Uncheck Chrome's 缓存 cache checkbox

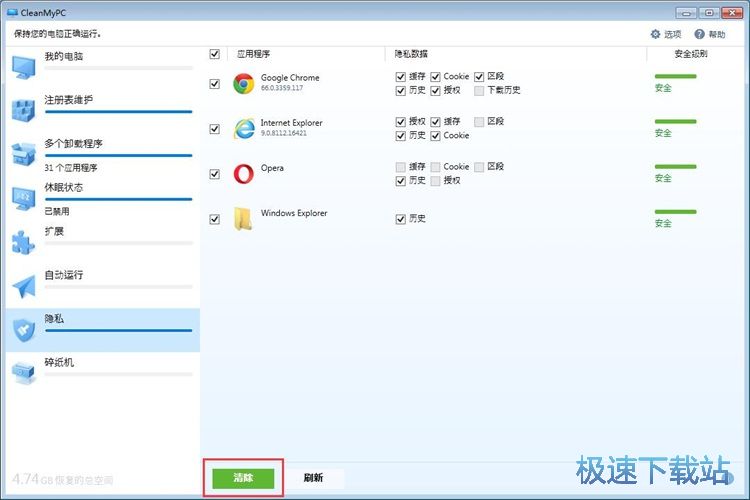point(401,77)
